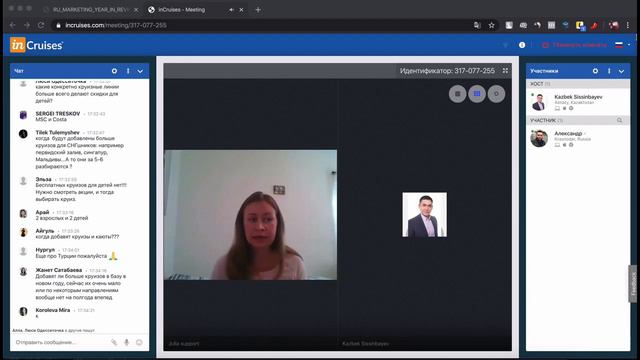Click the faint signal icon in header
The width and height of the screenshot is (640, 360).
coord(505,45)
